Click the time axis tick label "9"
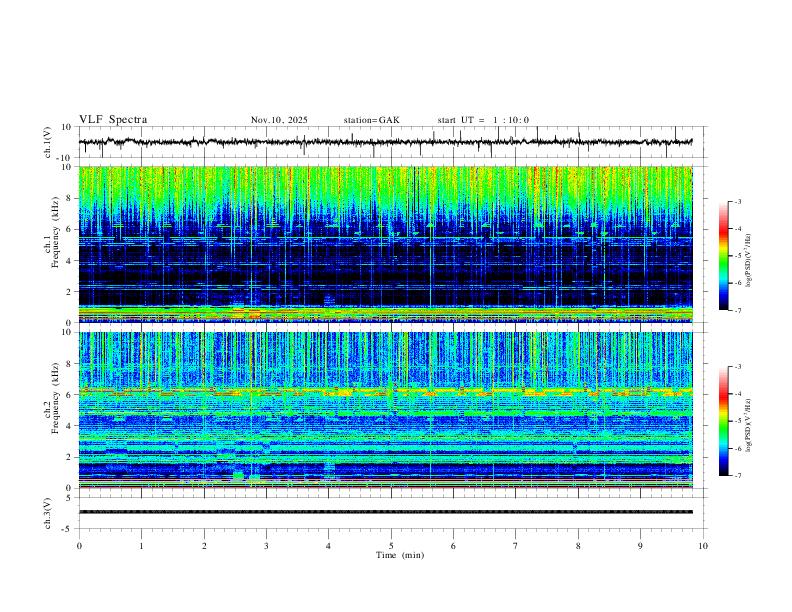This screenshot has height=612, width=792. coord(640,546)
